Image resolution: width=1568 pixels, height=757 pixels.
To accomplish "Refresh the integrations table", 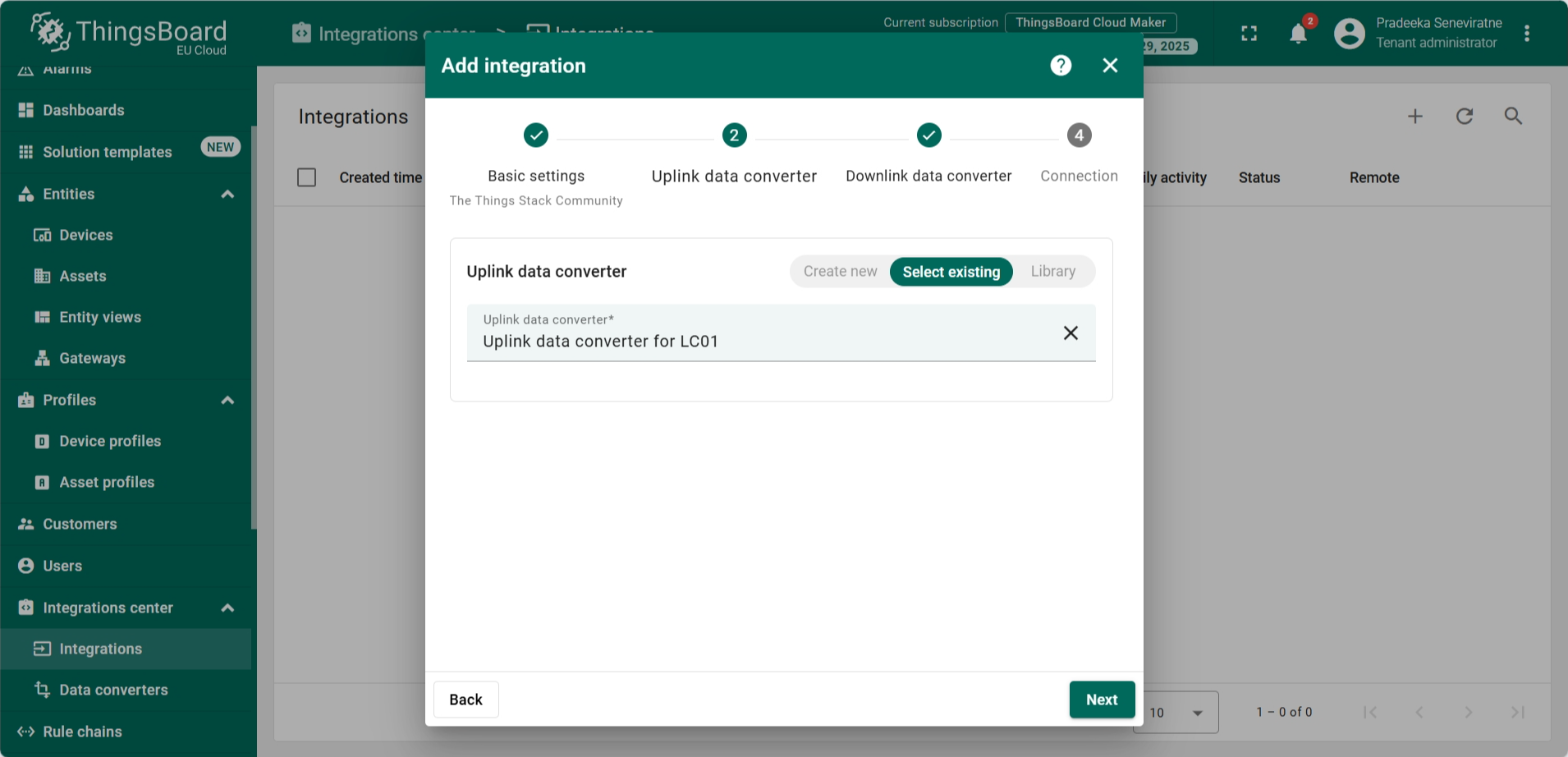I will click(1465, 117).
